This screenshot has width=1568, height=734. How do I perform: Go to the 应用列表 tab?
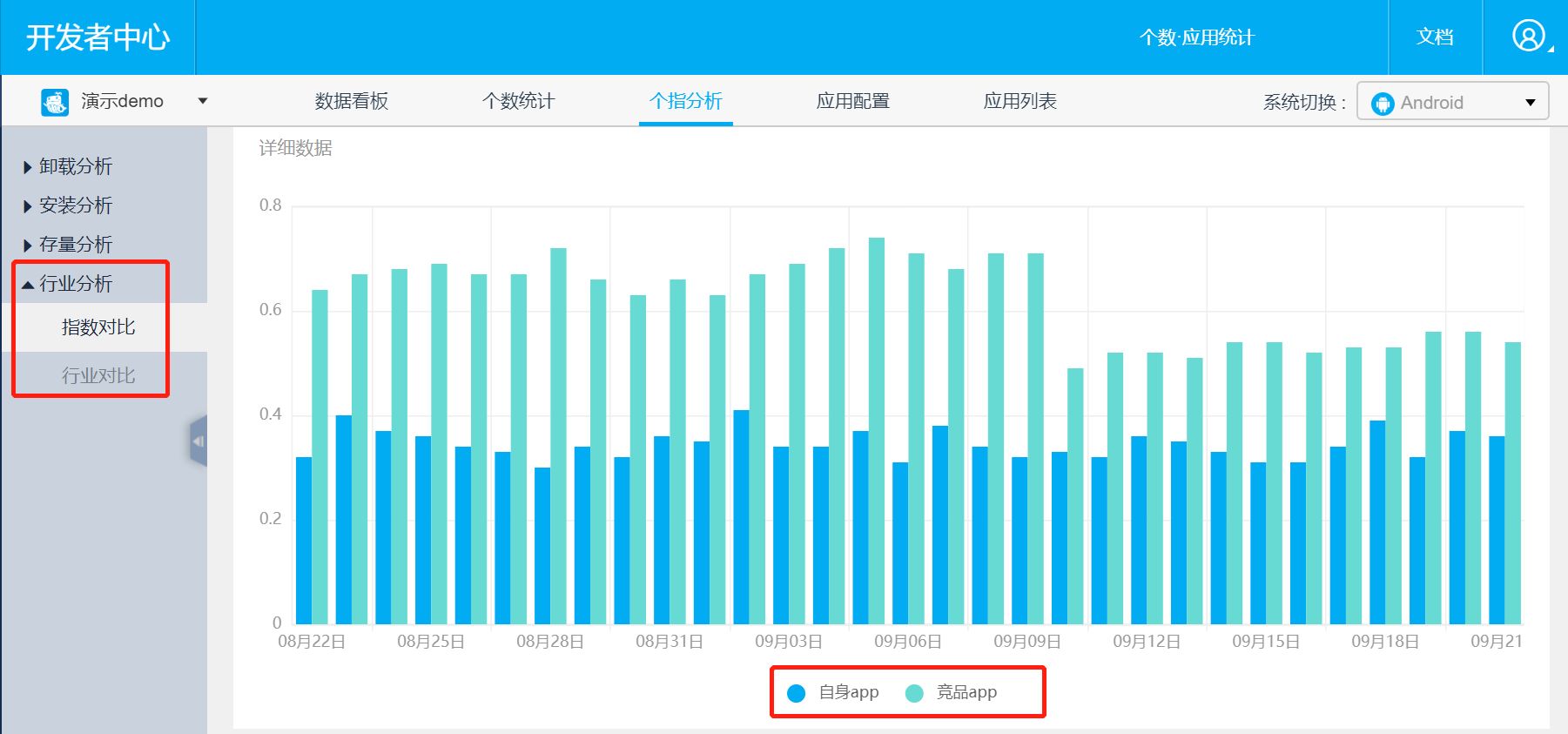[1020, 101]
